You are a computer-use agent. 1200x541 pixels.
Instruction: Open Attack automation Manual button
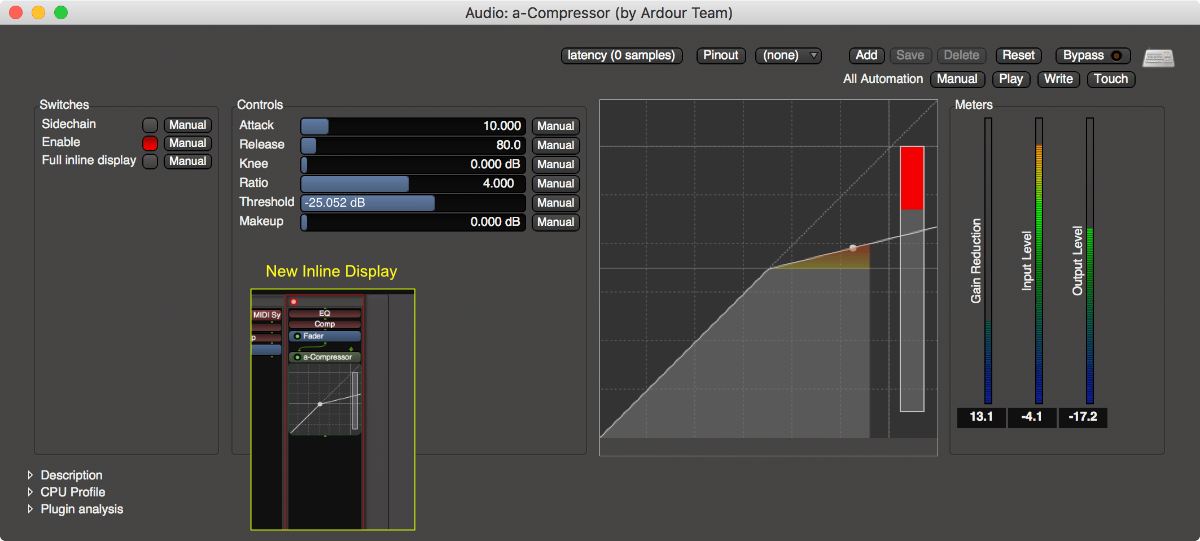(x=555, y=126)
